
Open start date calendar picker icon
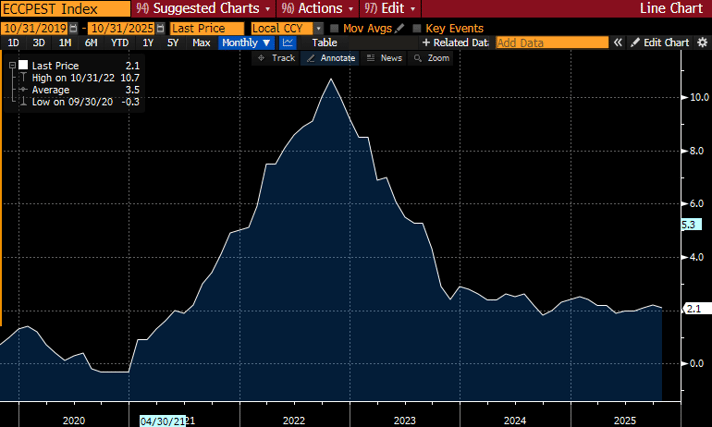tap(74, 28)
